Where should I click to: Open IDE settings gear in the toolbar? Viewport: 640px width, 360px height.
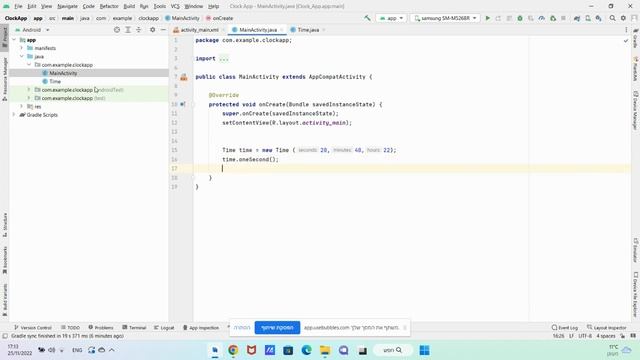pos(623,18)
